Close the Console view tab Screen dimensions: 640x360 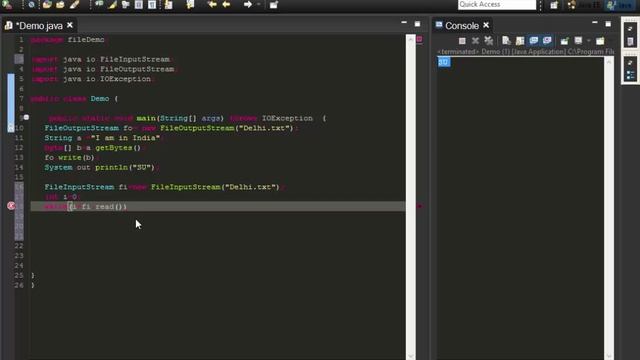[x=486, y=25]
